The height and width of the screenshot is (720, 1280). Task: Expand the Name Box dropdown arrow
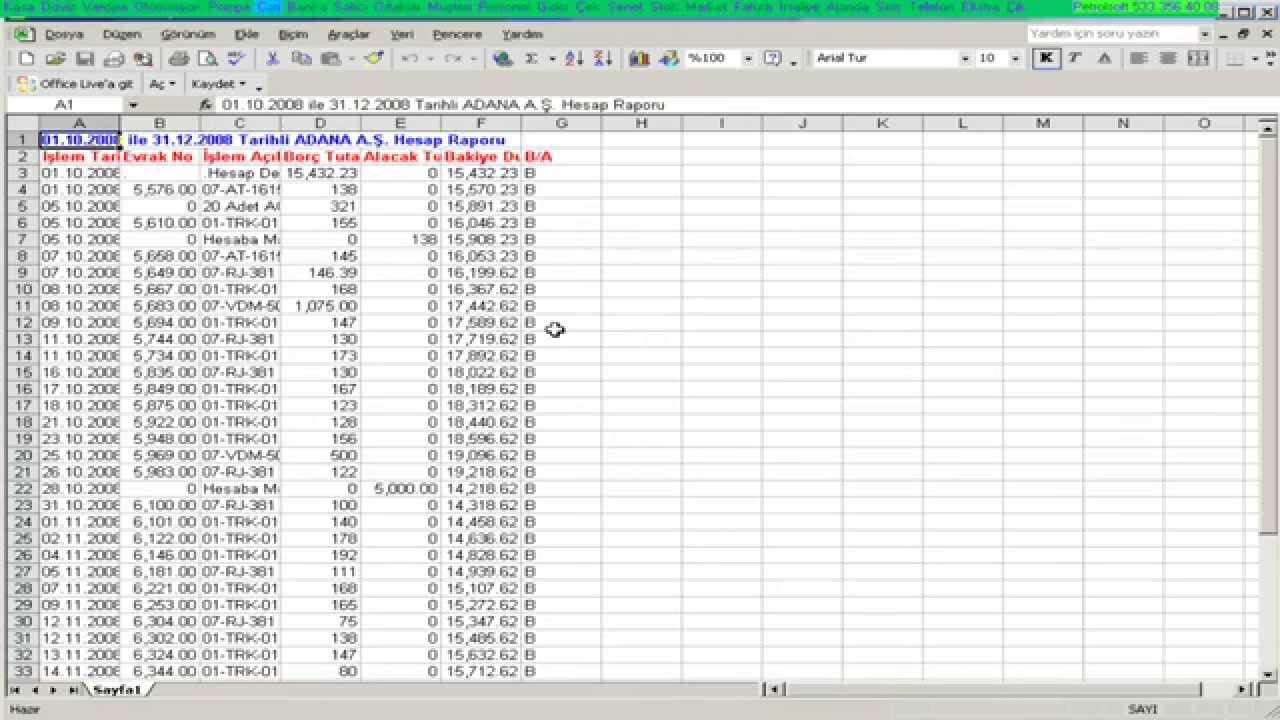(133, 105)
